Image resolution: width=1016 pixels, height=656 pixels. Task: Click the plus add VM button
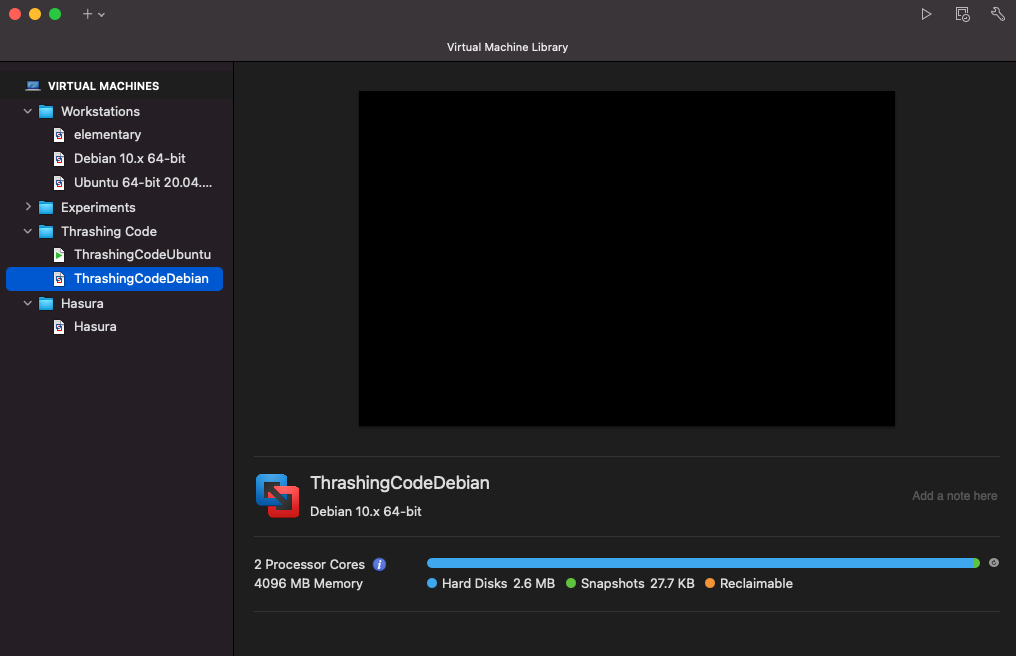pyautogui.click(x=87, y=14)
